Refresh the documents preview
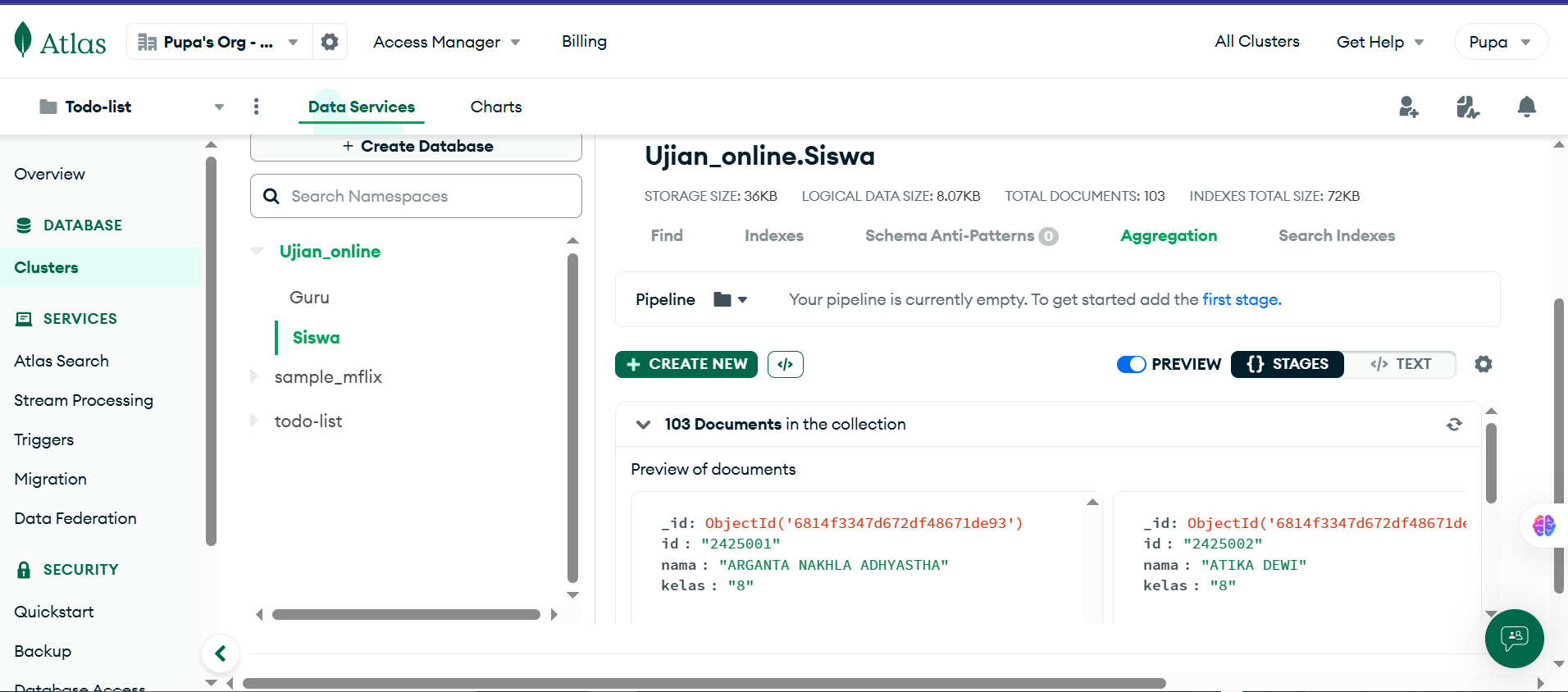 tap(1454, 424)
